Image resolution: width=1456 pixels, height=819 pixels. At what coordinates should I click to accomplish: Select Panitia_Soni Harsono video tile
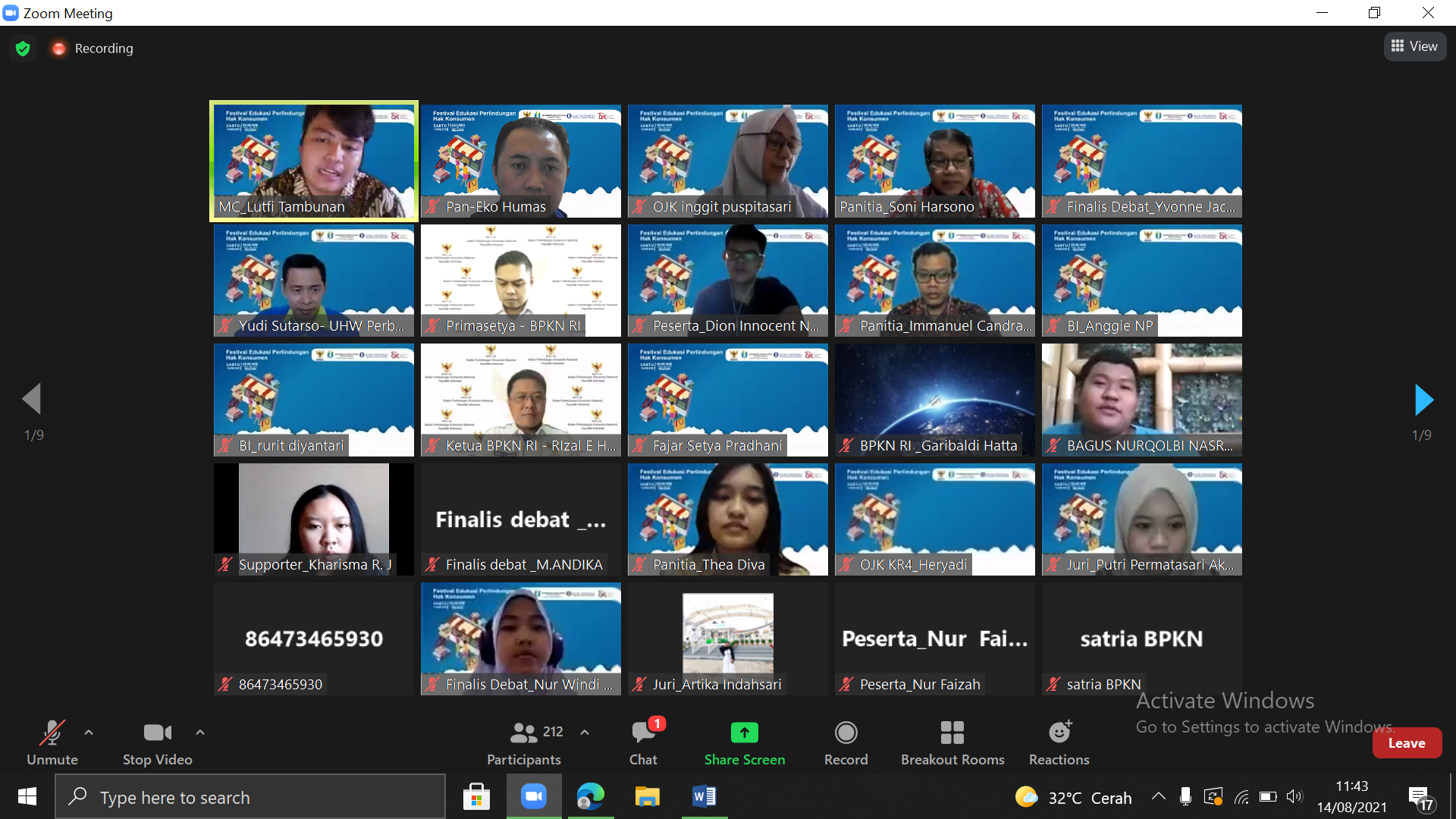click(935, 161)
